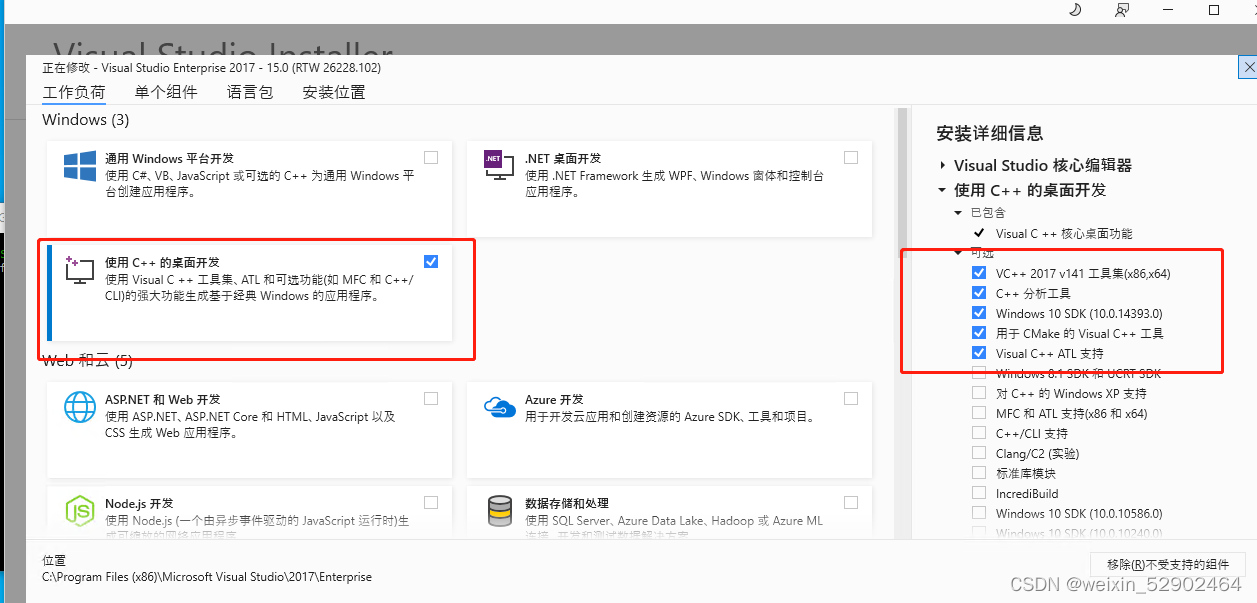Click the 通用 Windows 平台开发 card title
Screen dimensions: 1257x603
click(x=170, y=158)
